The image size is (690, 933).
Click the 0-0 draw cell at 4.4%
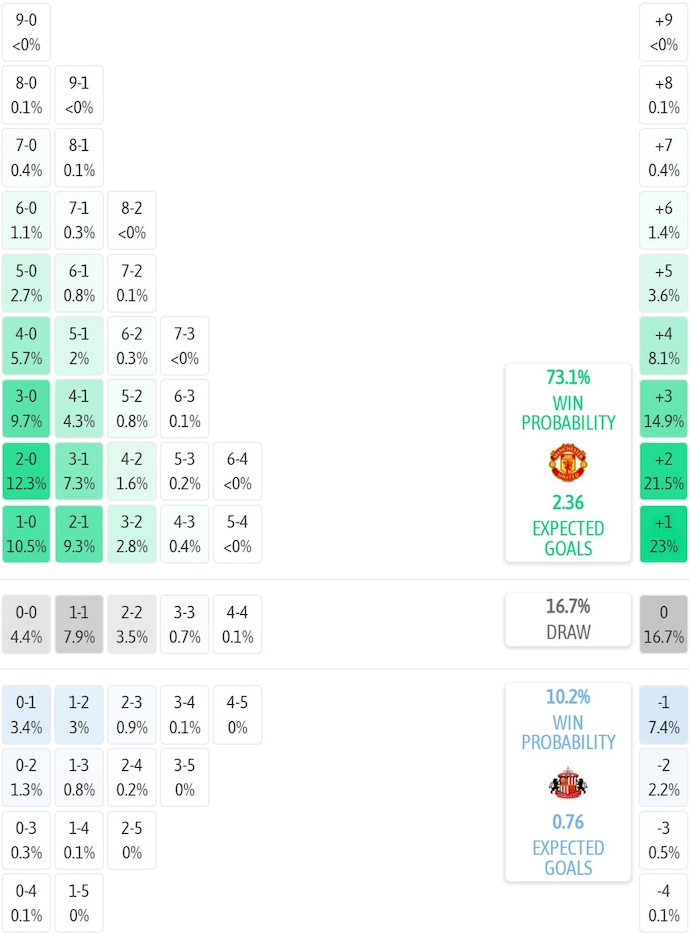click(27, 624)
